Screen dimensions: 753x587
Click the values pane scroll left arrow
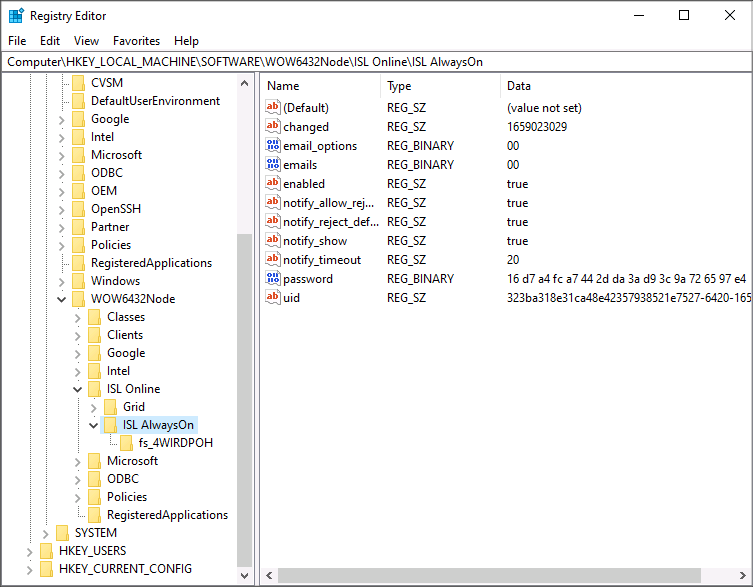(269, 575)
